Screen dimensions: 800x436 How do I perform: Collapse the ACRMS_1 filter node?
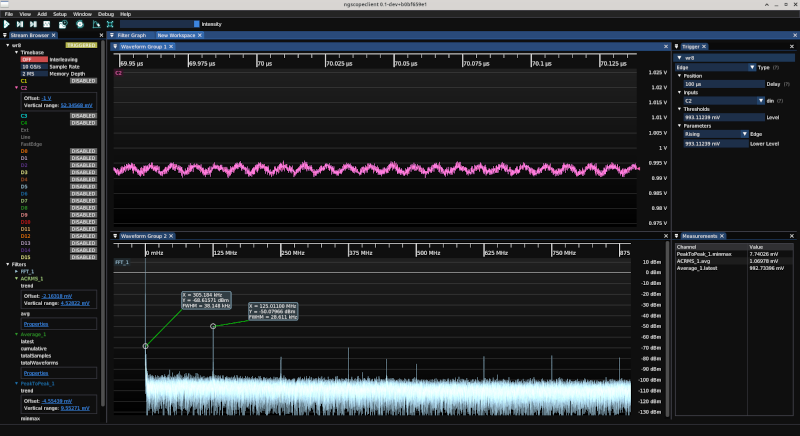(16, 279)
